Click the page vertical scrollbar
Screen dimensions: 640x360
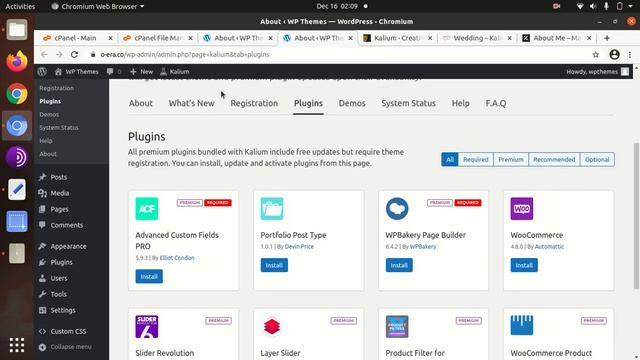(x=636, y=216)
